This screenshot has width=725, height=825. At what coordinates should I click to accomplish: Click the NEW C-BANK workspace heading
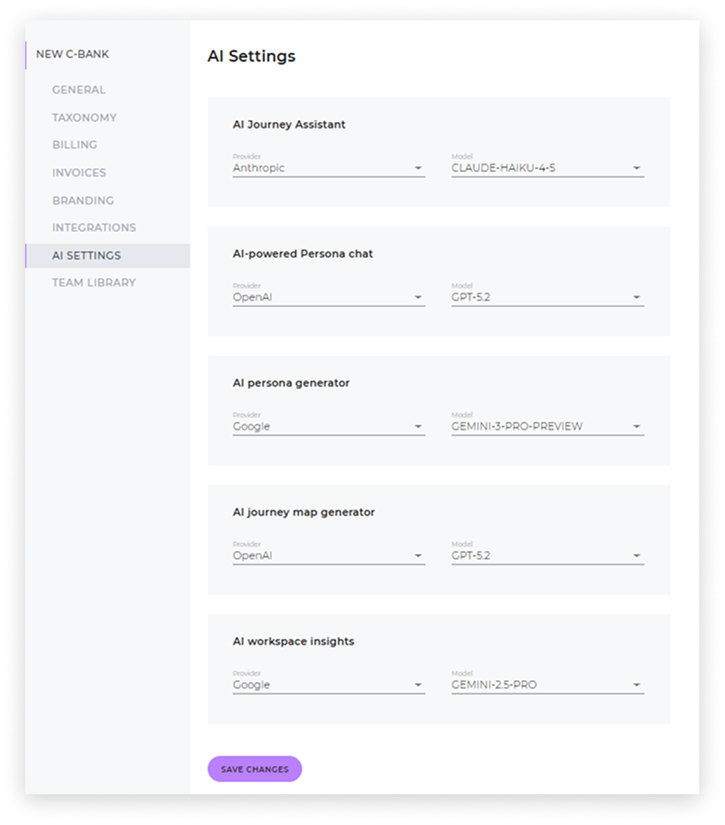pos(73,54)
